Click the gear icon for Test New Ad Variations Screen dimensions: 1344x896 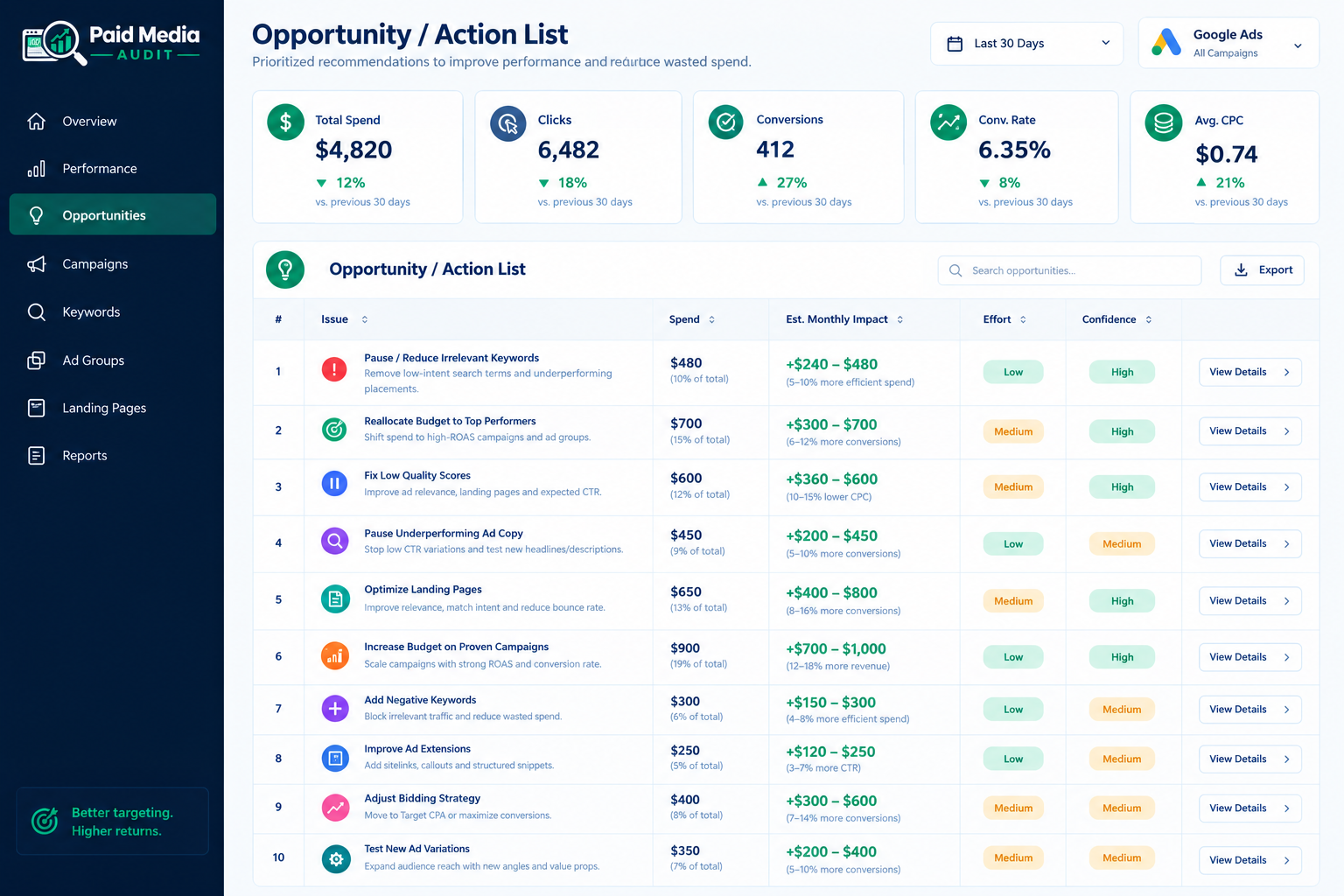click(334, 858)
